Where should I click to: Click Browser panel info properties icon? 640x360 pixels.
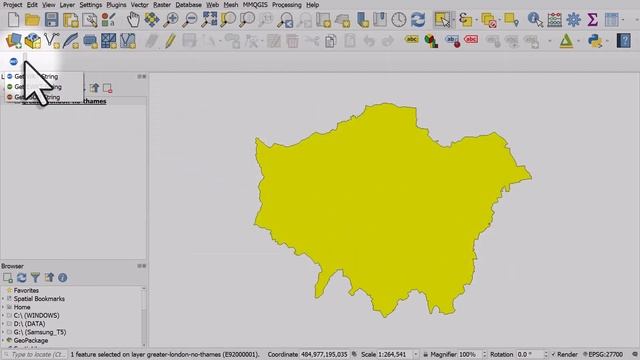pos(62,278)
